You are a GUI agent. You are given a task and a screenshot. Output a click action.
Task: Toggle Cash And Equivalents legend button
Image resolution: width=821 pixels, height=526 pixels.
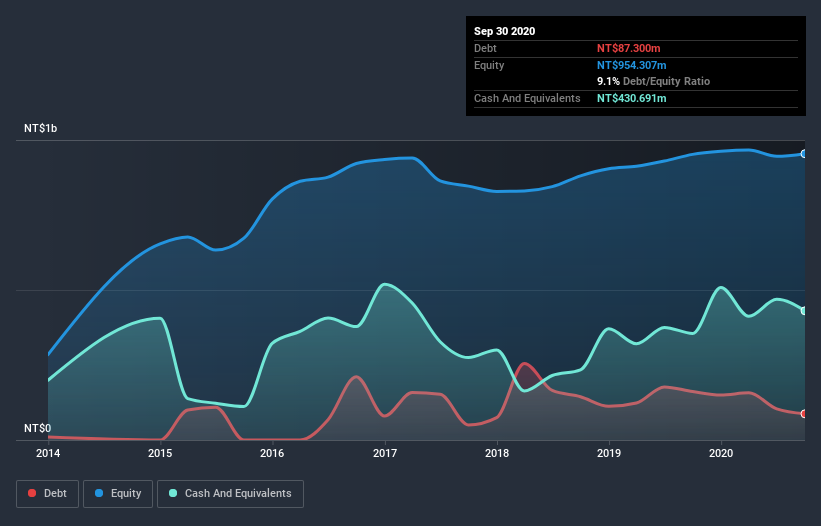230,494
